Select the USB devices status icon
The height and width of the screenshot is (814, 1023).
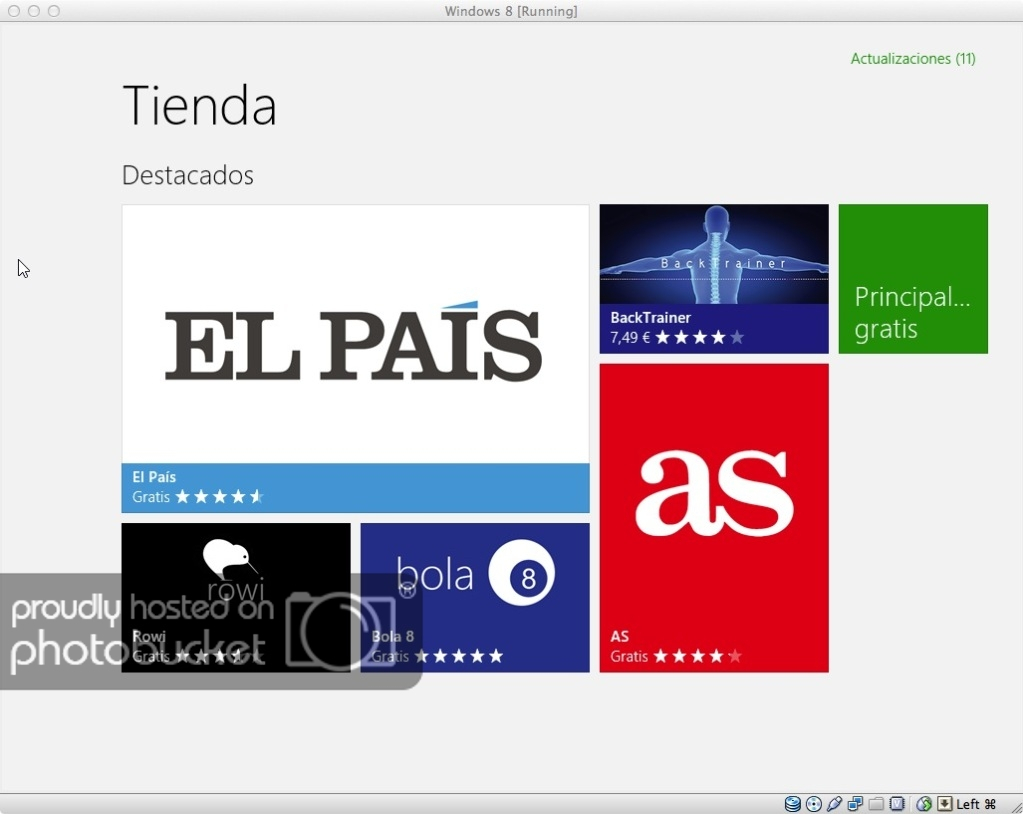click(x=834, y=803)
